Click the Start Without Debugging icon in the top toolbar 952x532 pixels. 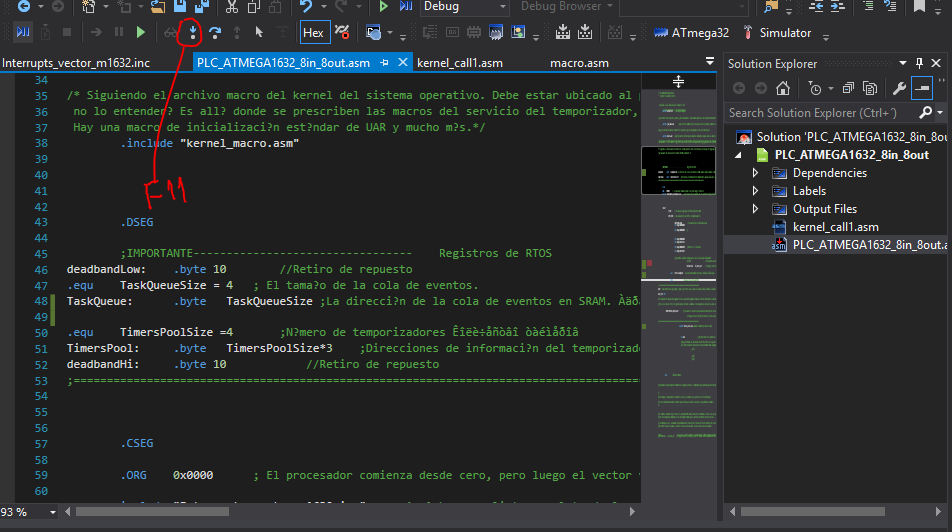coord(383,7)
